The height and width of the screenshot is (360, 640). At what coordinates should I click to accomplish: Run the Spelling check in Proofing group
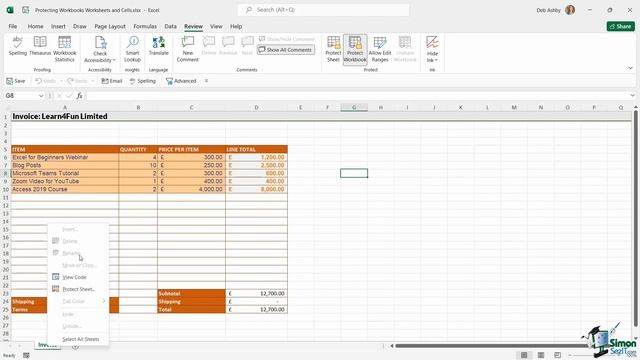point(18,46)
